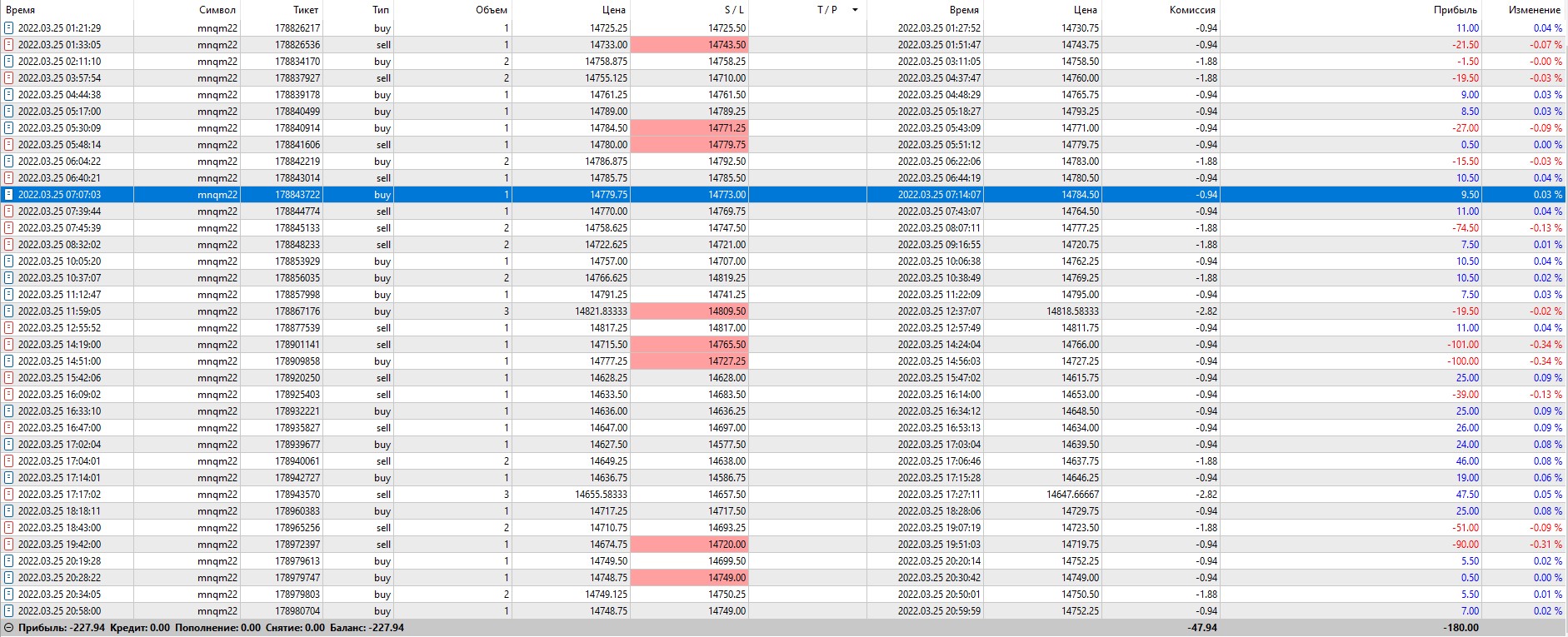Click the order icon next to 02:11:10 open time

click(x=9, y=62)
